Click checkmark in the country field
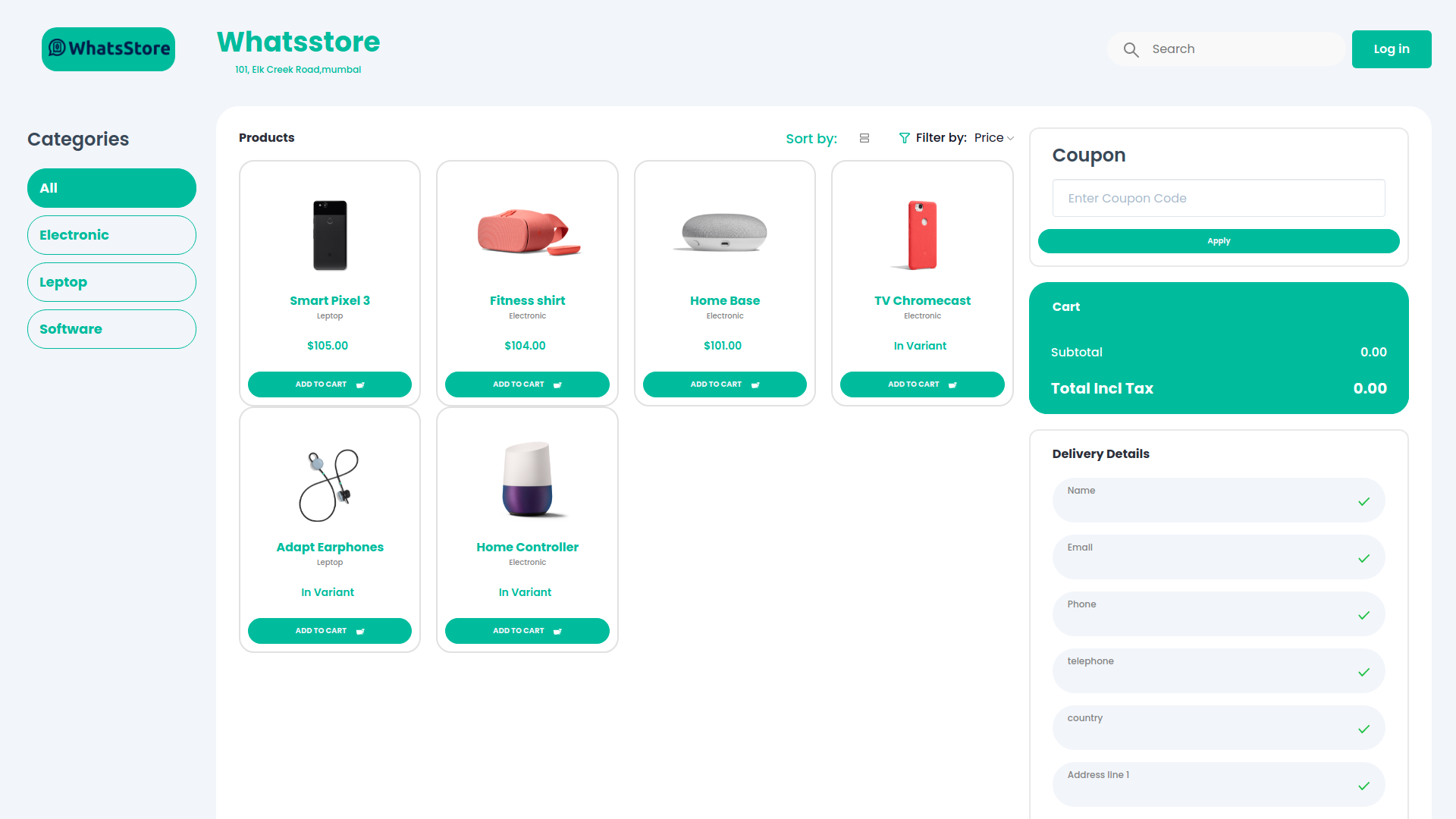 point(1363,730)
